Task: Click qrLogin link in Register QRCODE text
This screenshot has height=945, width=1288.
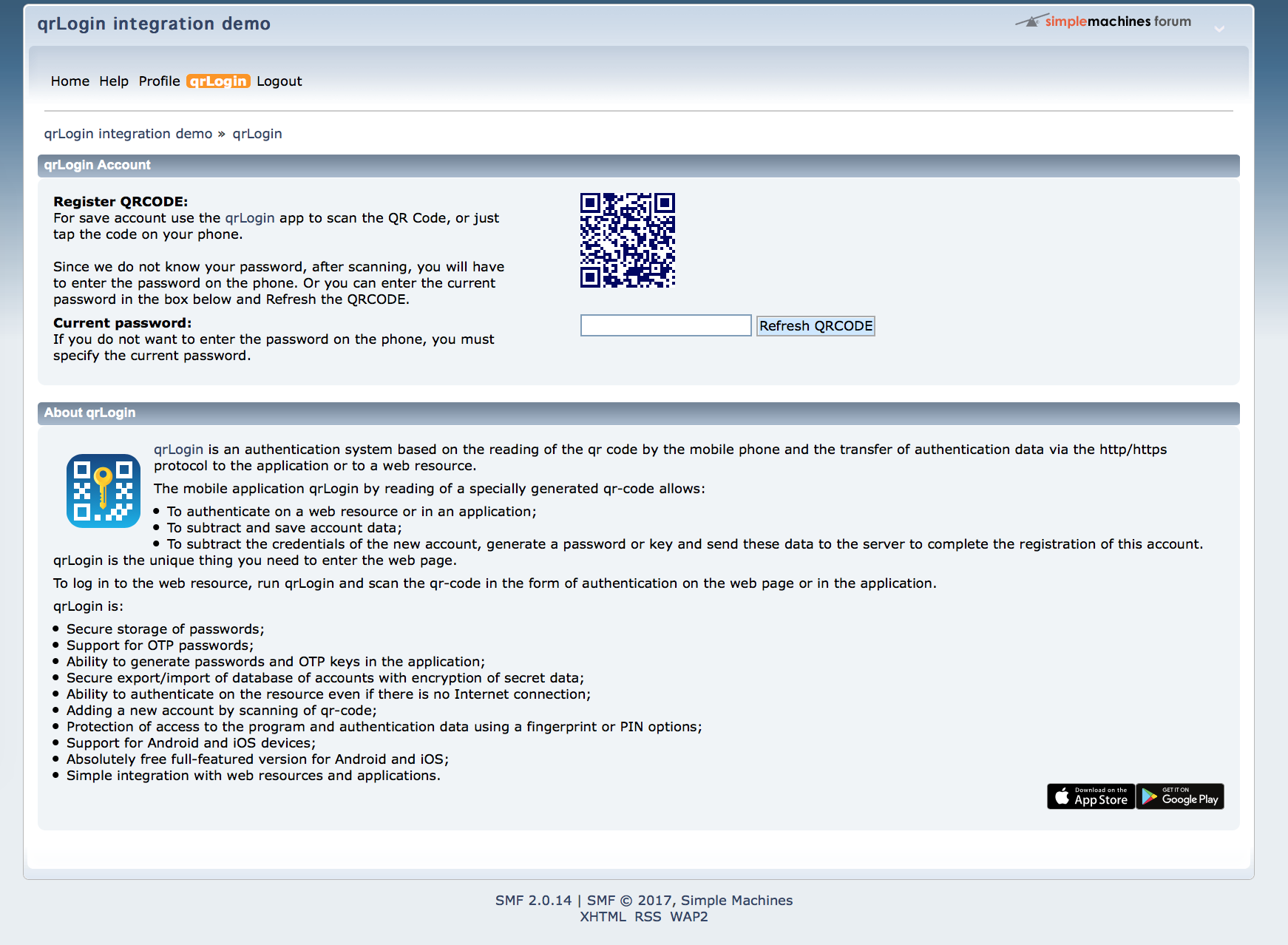Action: (250, 218)
